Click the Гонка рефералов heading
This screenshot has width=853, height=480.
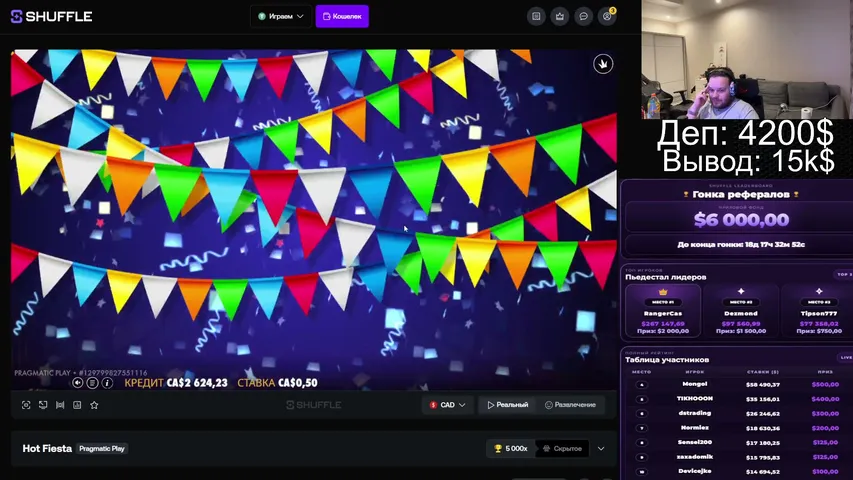(741, 194)
